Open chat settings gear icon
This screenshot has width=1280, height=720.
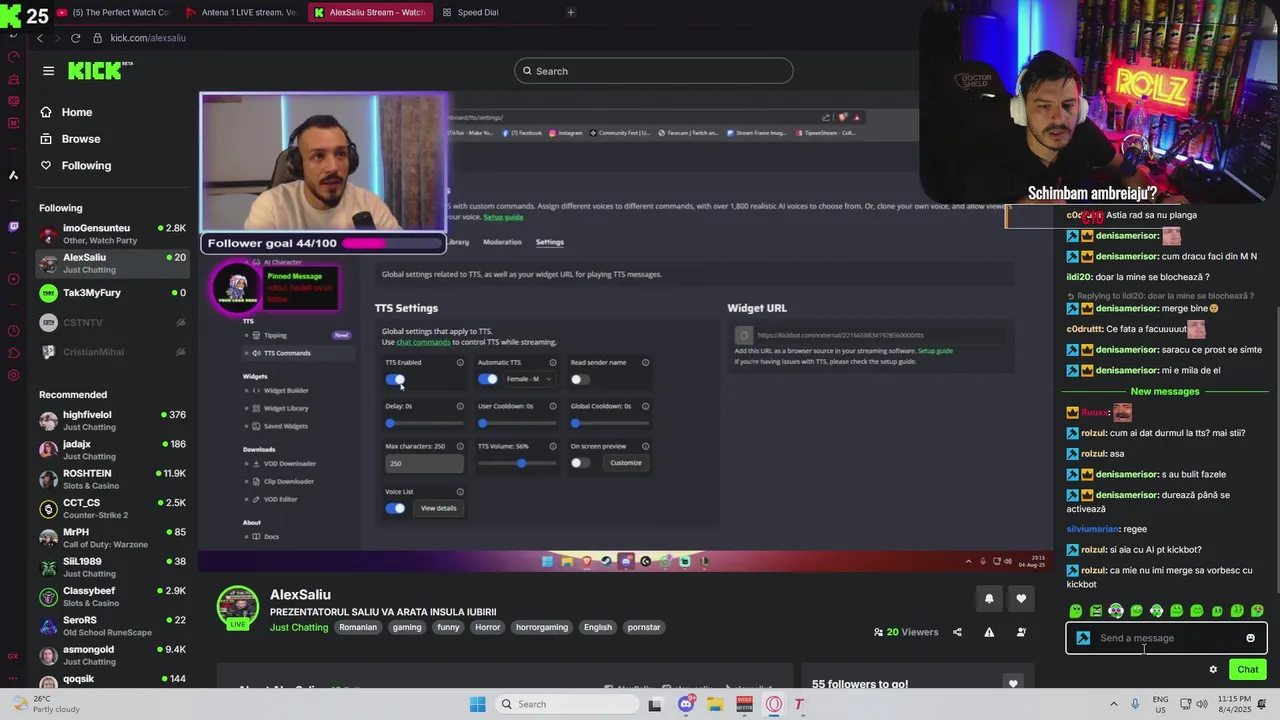[x=1213, y=670]
